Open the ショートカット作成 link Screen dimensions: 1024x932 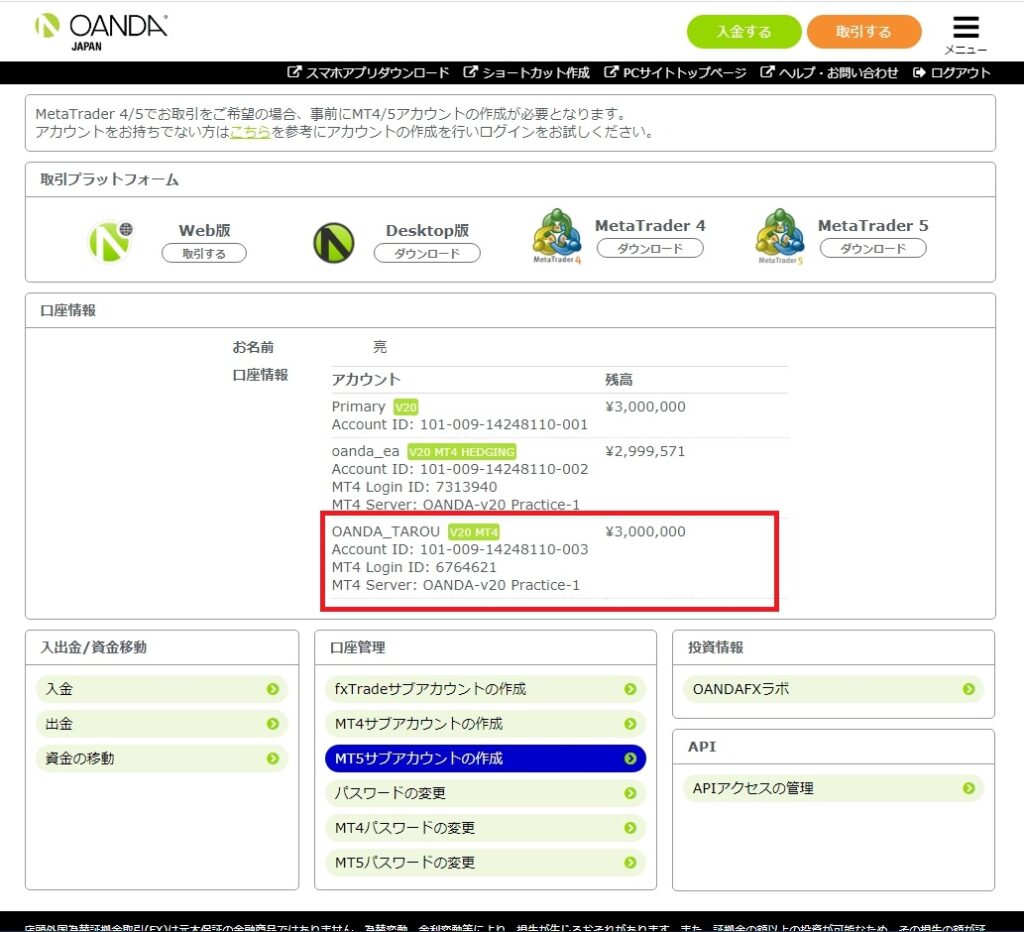(536, 72)
